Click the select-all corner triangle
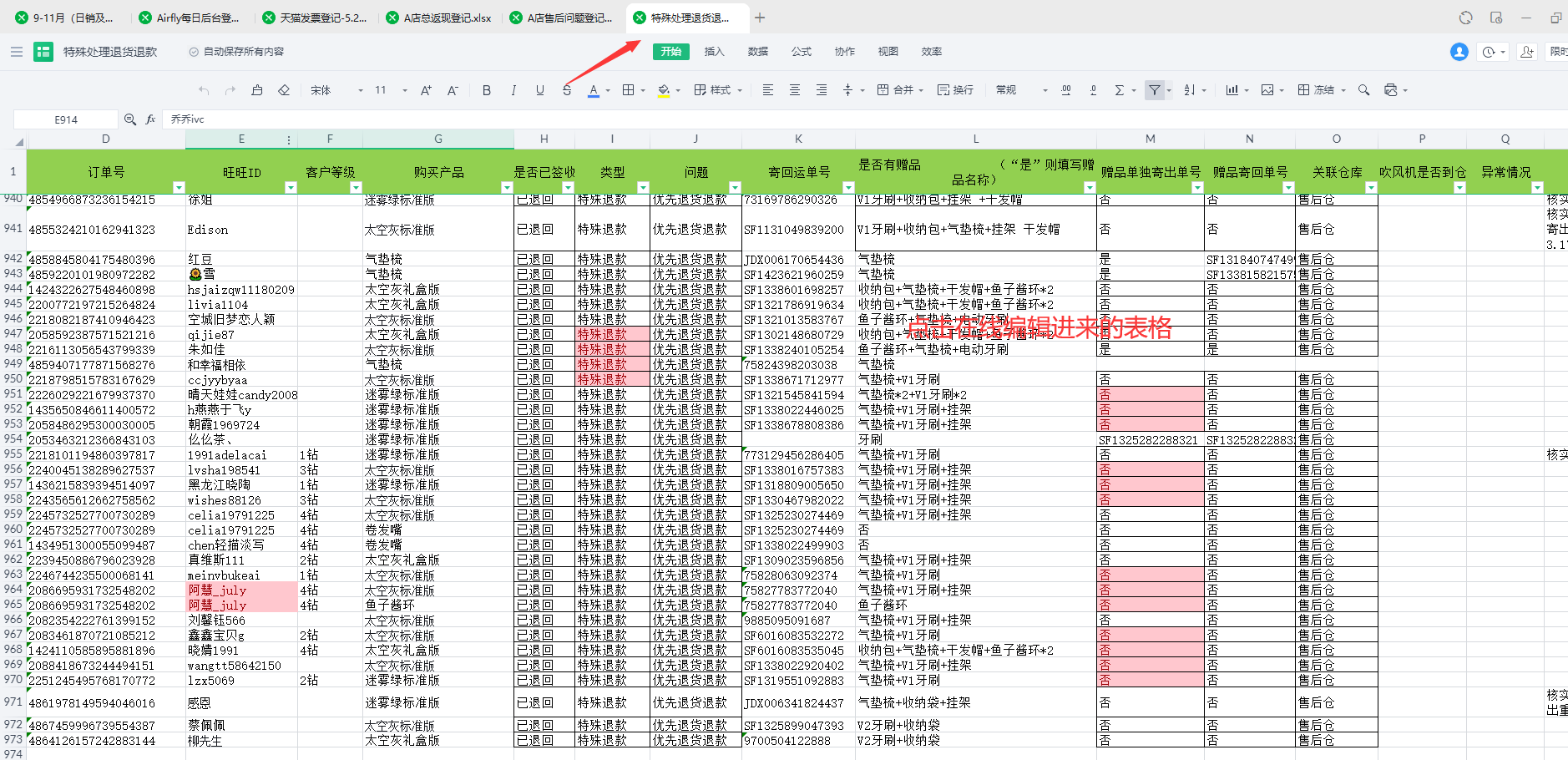Viewport: 1568px width, 760px height. point(18,143)
